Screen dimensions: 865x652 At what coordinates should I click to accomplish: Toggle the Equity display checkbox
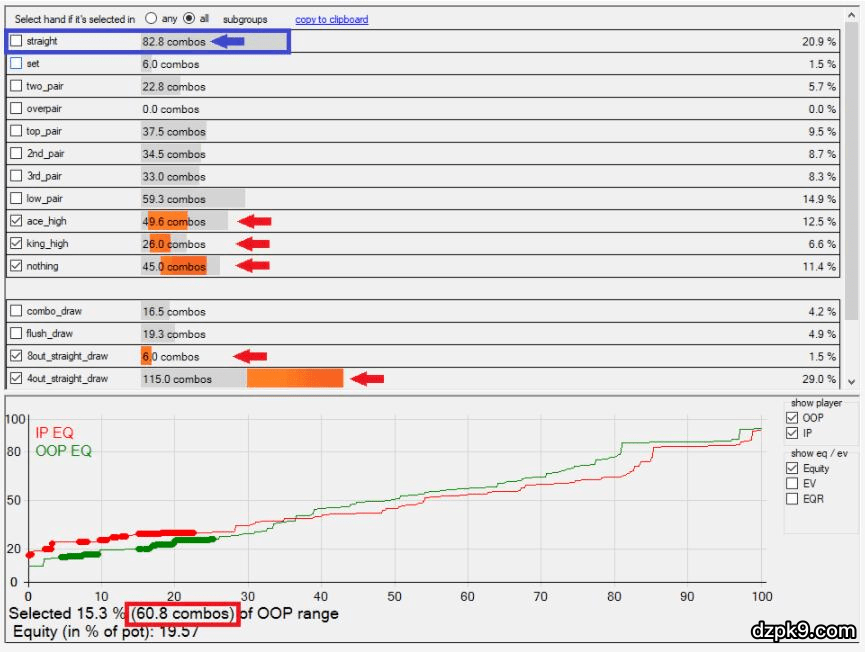point(793,468)
